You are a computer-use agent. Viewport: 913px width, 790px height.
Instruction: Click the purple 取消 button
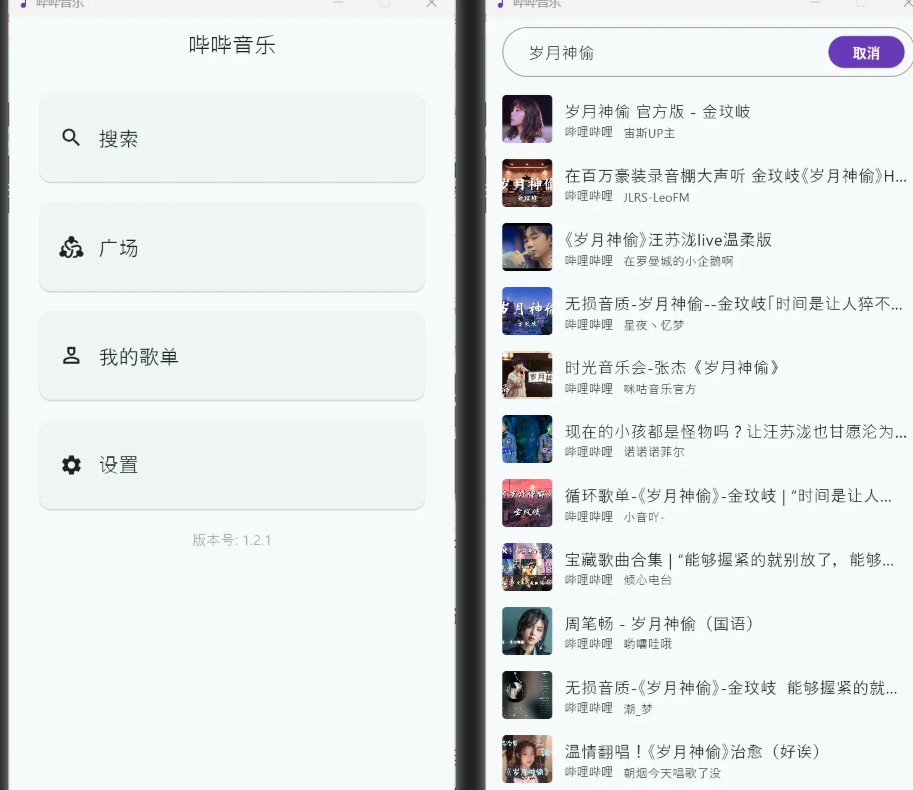click(x=866, y=53)
